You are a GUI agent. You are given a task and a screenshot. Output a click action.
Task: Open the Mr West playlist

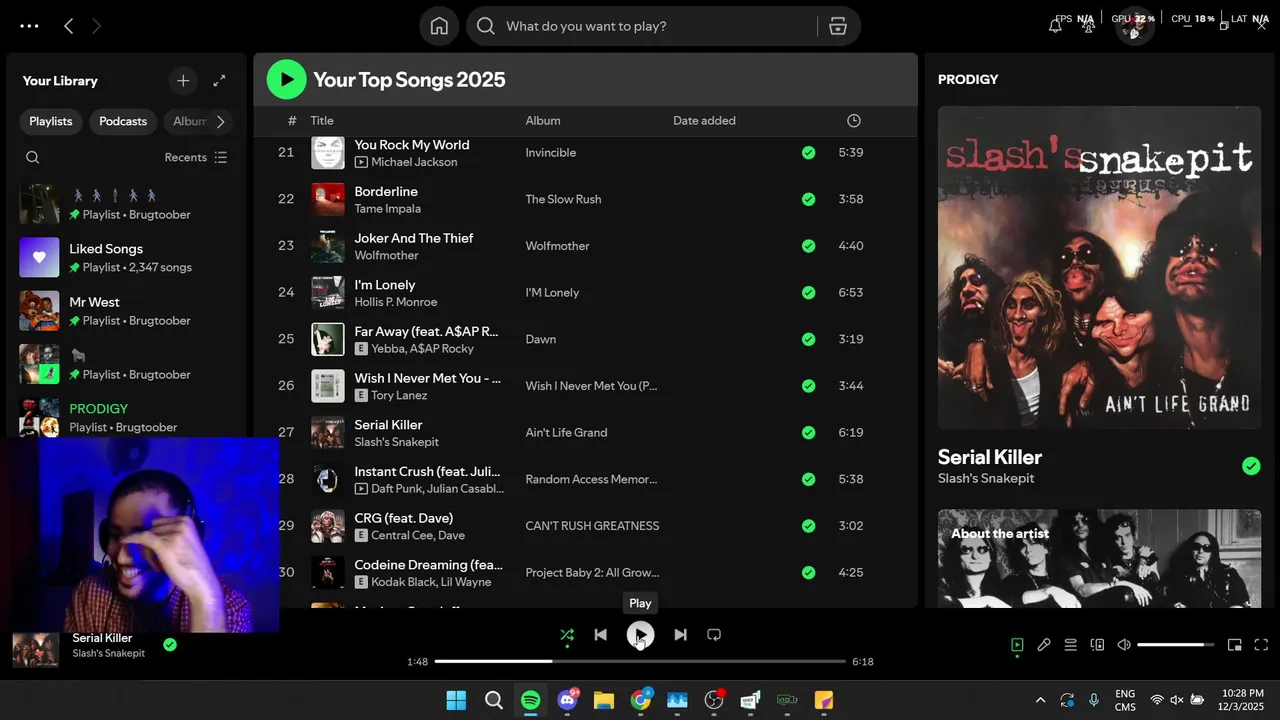128,311
